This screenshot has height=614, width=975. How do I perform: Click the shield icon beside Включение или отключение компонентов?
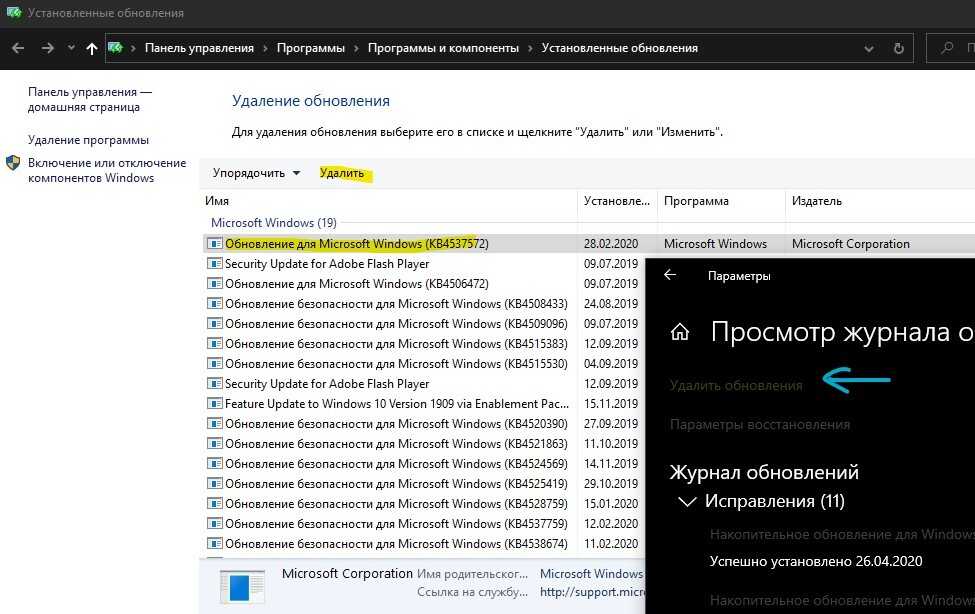point(13,163)
